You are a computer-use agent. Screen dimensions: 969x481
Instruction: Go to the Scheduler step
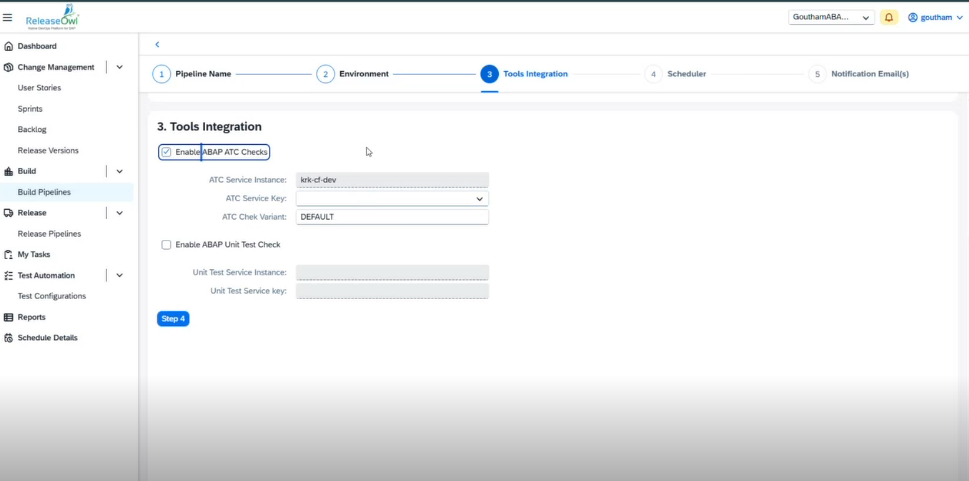click(x=685, y=74)
